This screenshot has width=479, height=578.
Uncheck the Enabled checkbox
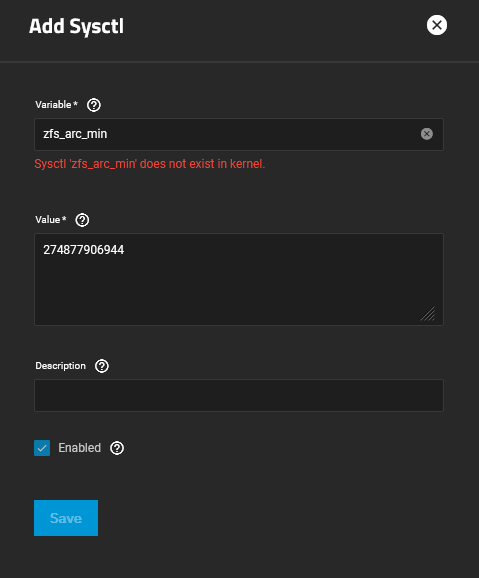click(42, 448)
